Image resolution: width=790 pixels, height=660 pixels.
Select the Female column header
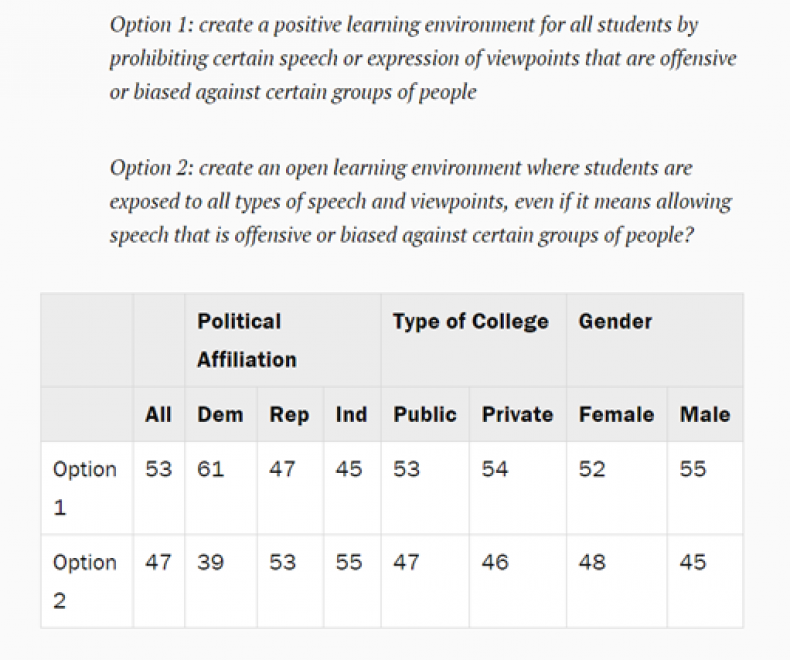(617, 415)
